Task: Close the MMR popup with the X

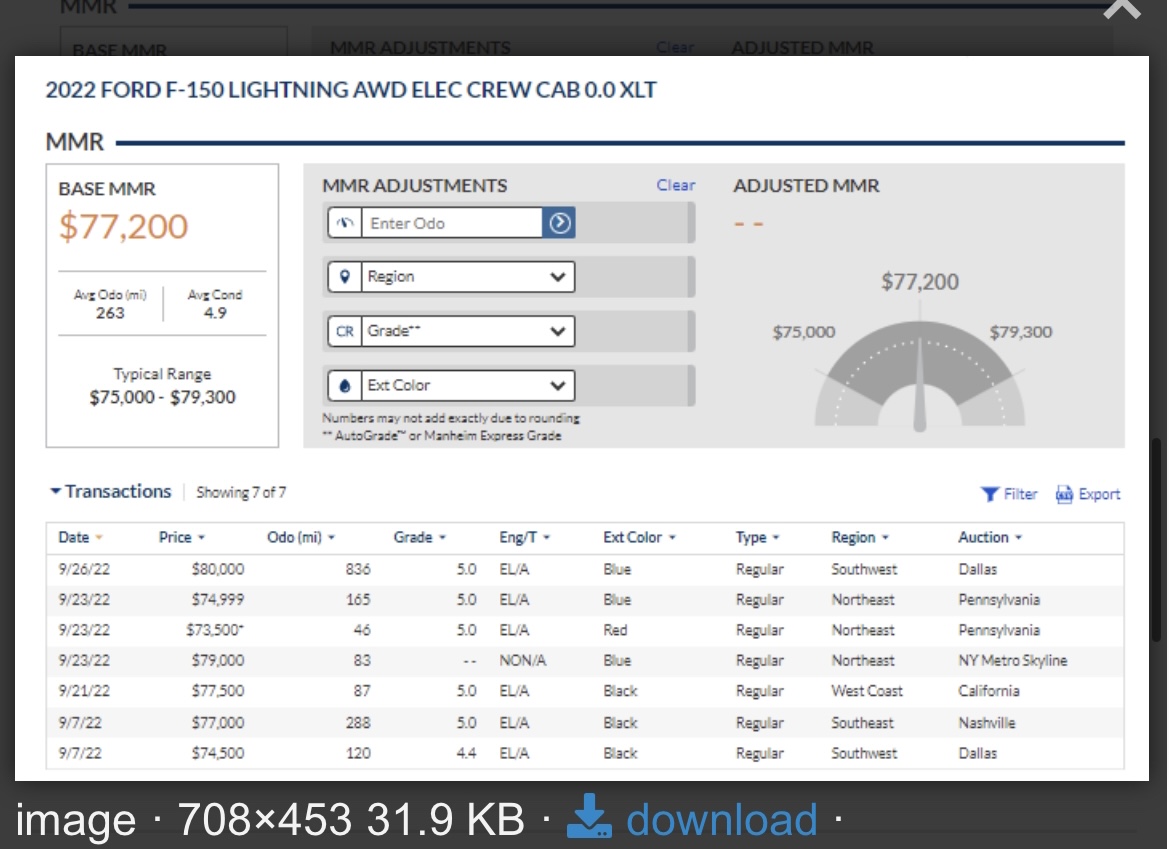Action: pos(1122,9)
